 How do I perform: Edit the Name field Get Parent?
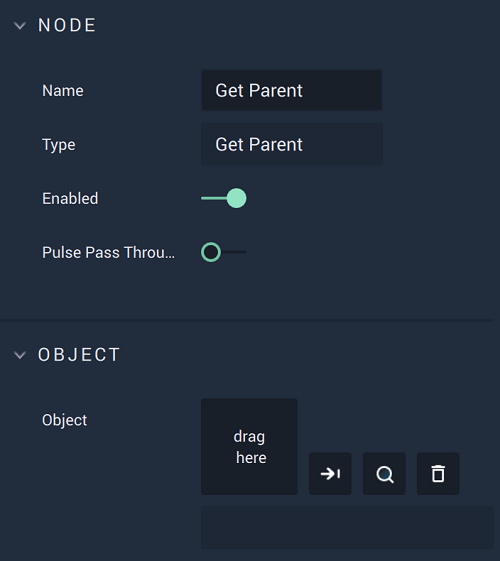[291, 90]
